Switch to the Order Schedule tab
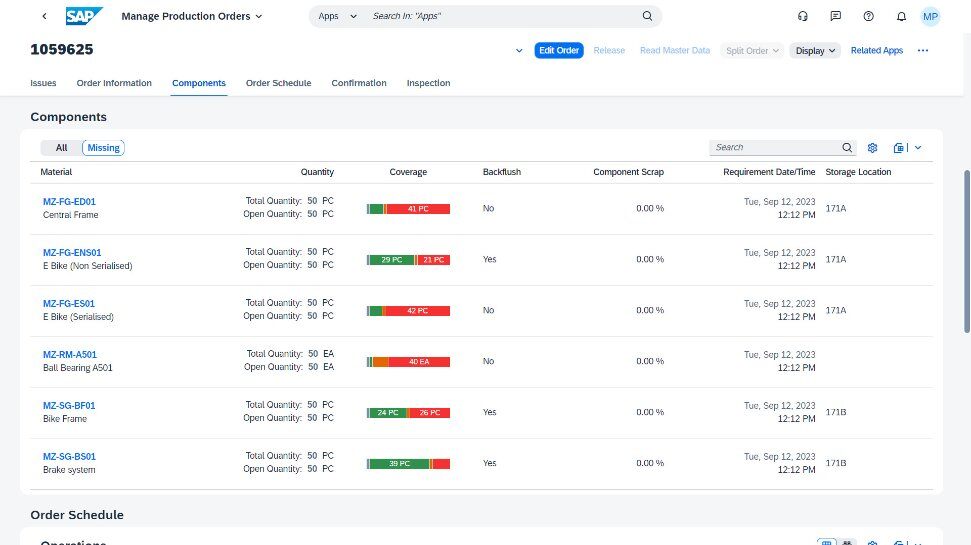The image size is (971, 545). (x=278, y=83)
